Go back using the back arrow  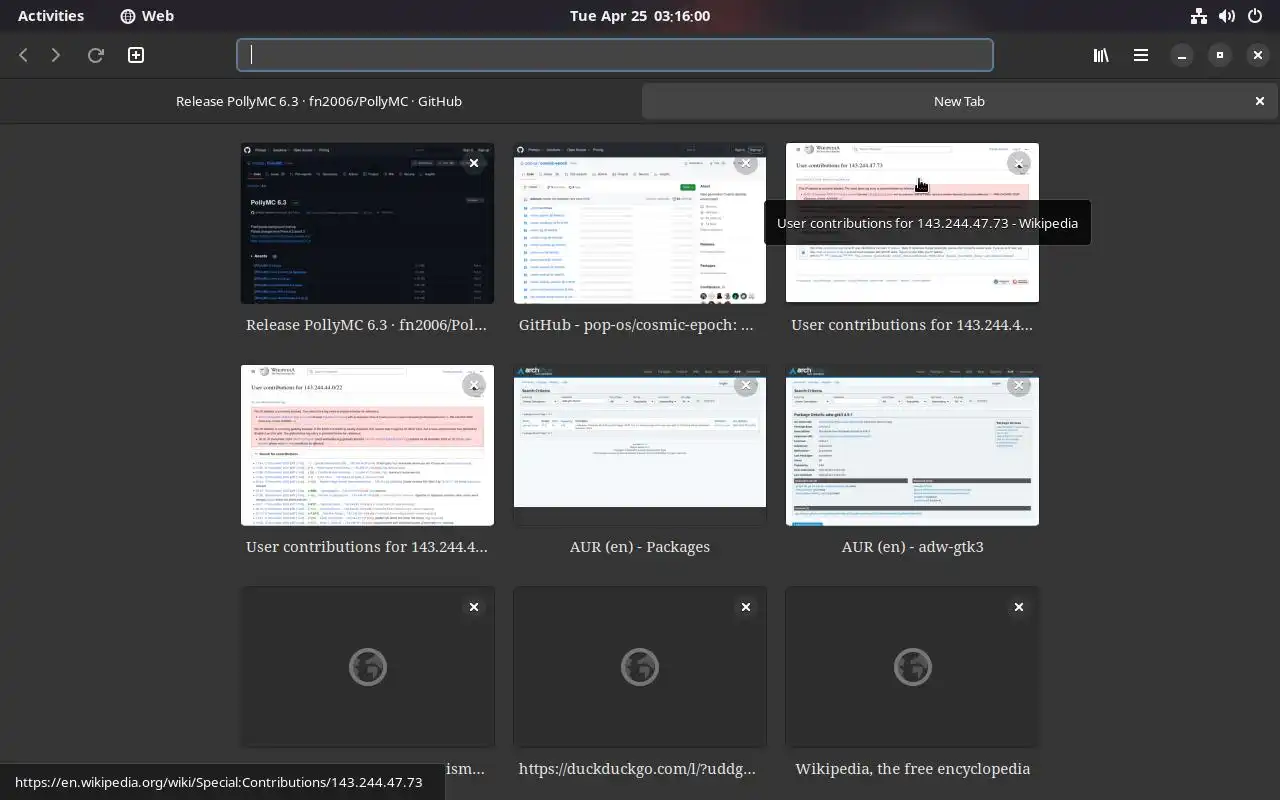(x=23, y=55)
